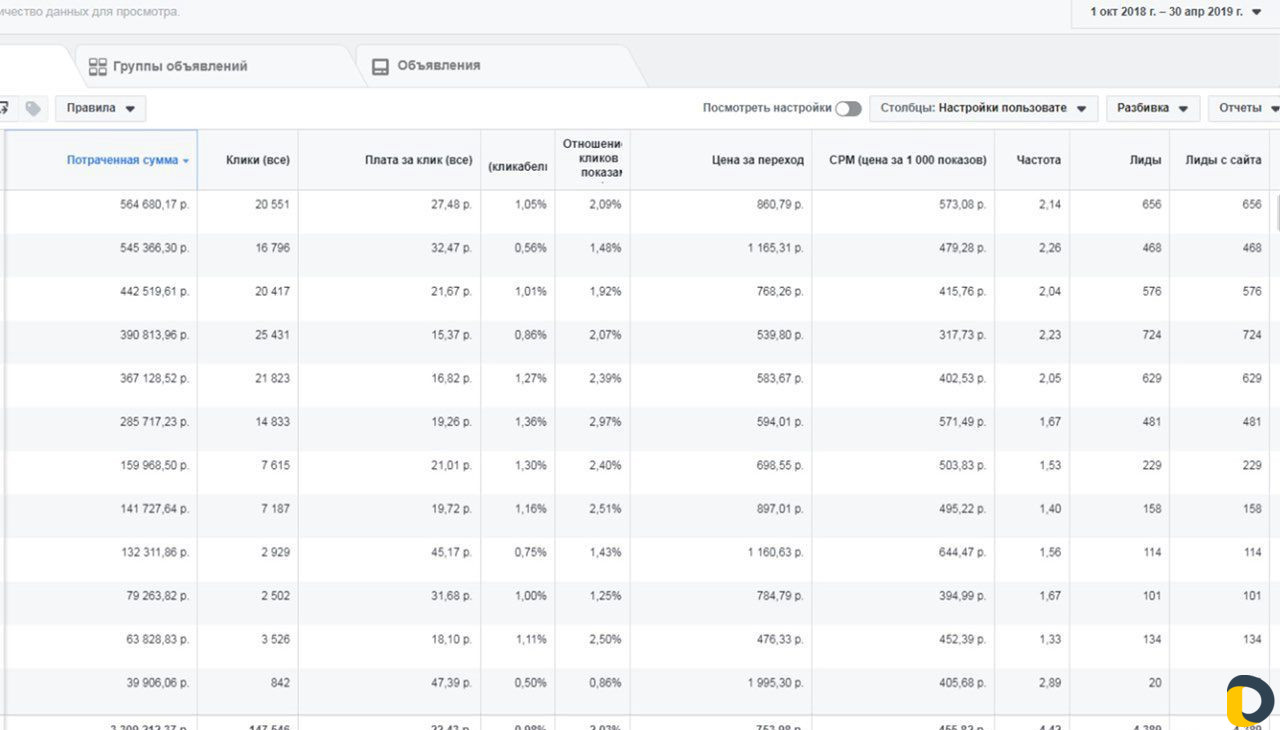Image resolution: width=1280 pixels, height=730 pixels.
Task: Toggle the Посмотреть настройки switch
Action: 848,108
